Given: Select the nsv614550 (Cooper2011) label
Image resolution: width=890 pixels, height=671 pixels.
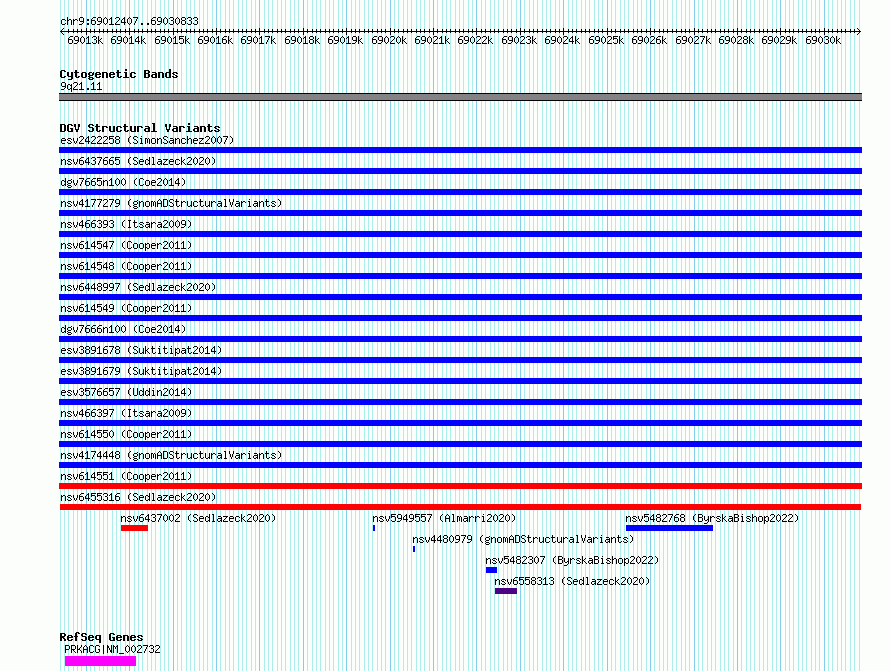Looking at the screenshot, I should (126, 434).
